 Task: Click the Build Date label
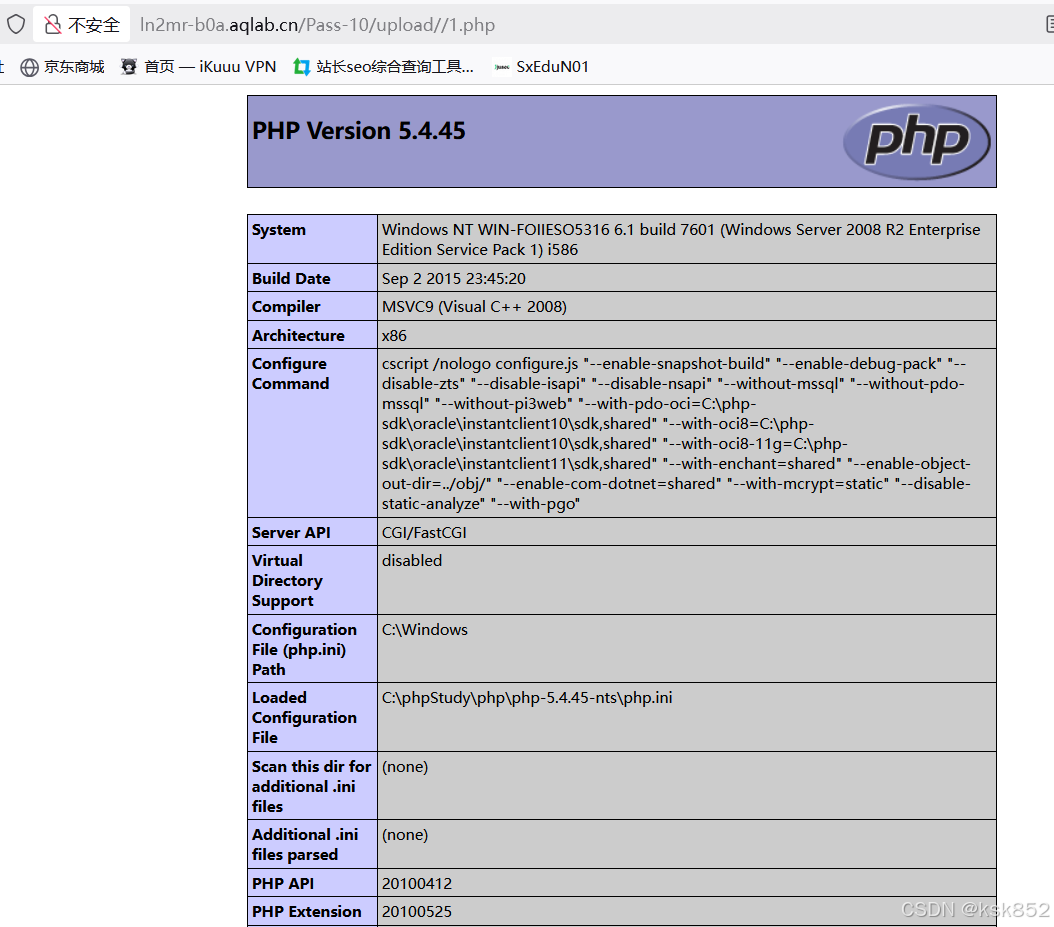click(x=291, y=278)
